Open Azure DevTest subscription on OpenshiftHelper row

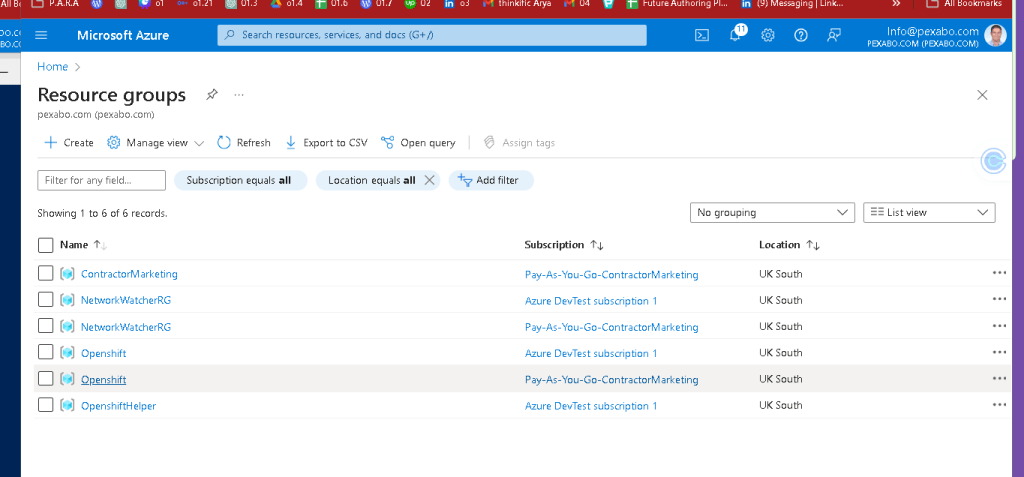pos(591,406)
